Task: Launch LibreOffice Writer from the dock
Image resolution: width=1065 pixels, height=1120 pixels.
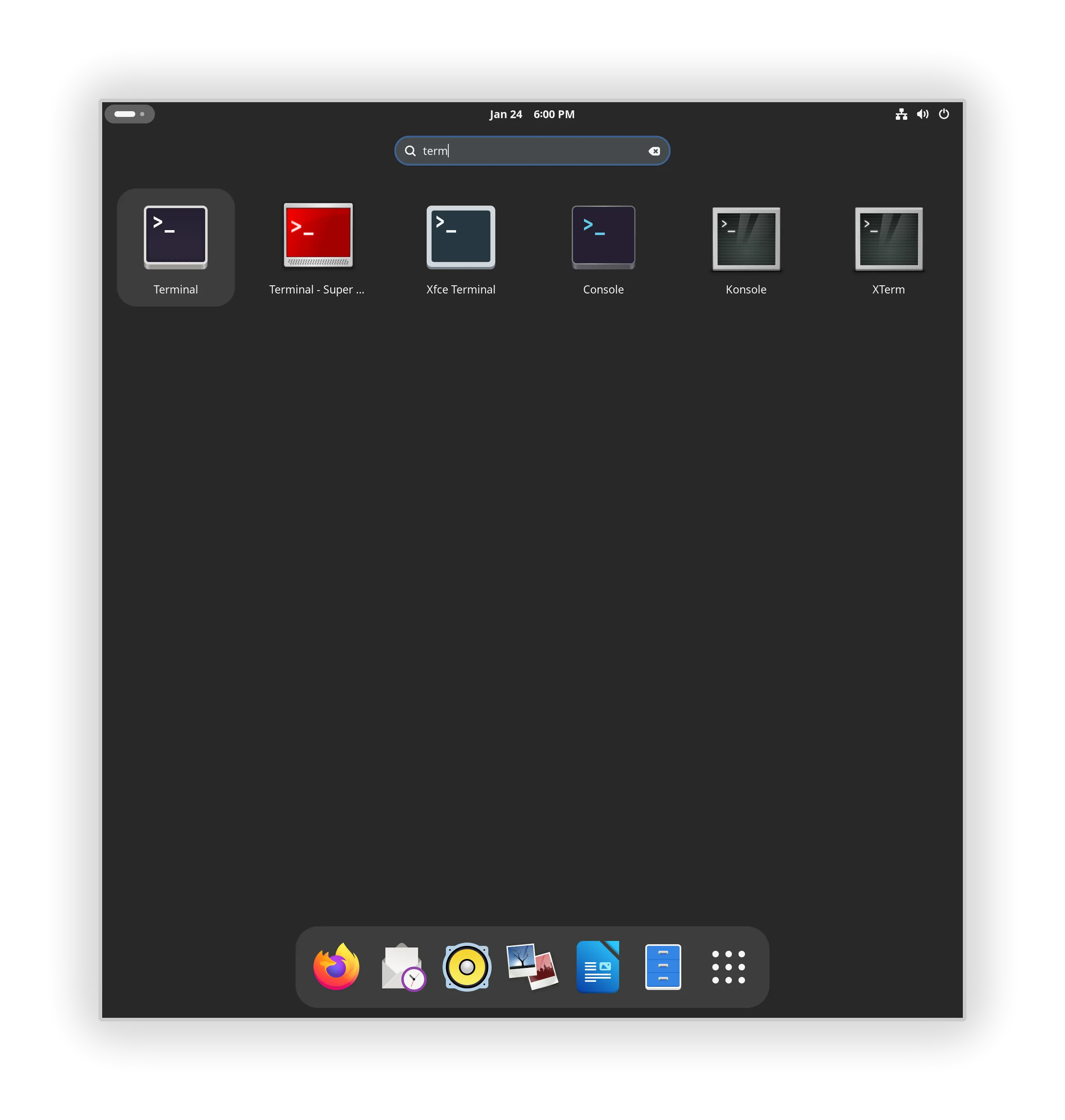Action: tap(598, 966)
